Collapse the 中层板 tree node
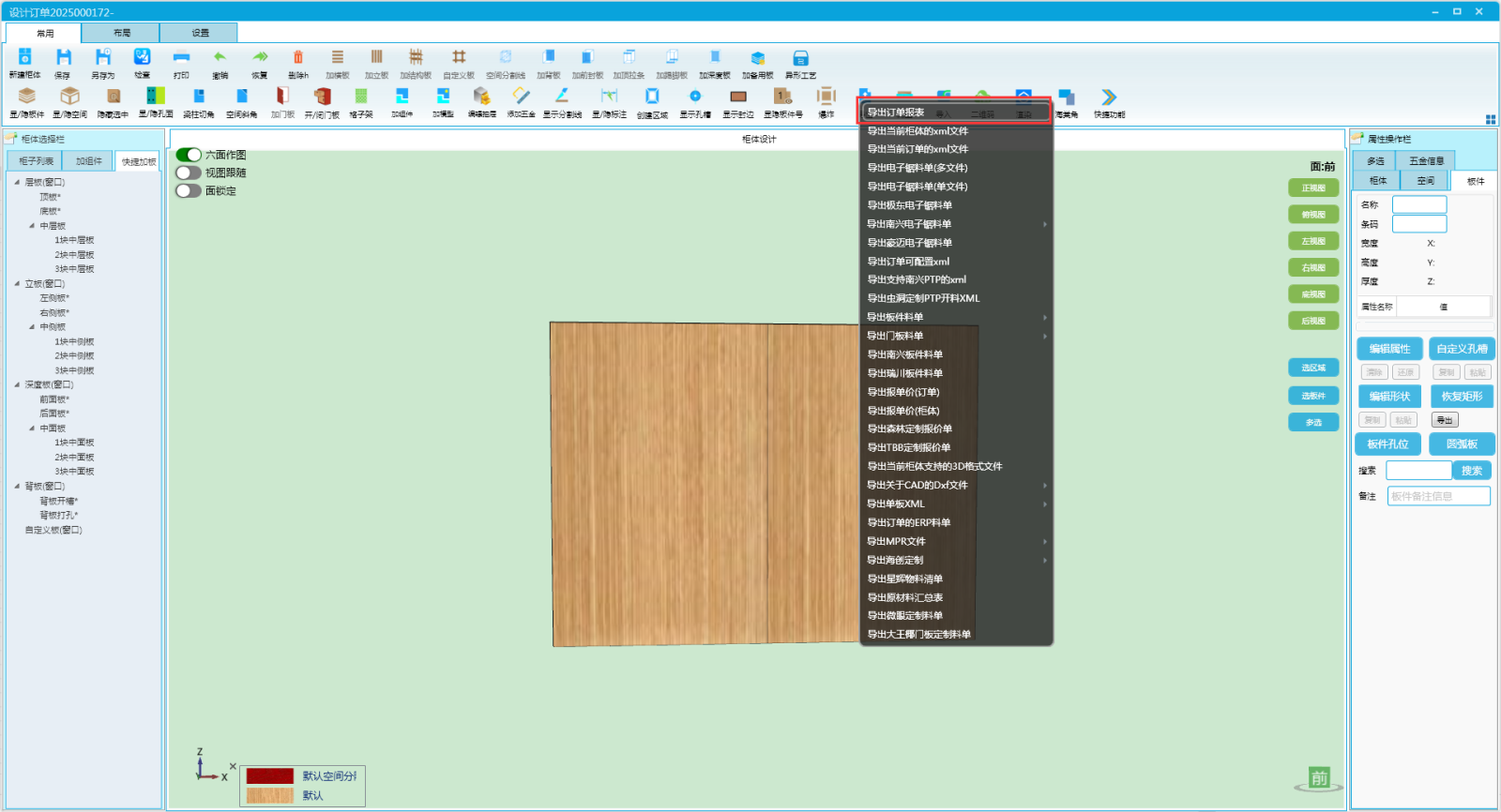The width and height of the screenshot is (1501, 812). click(x=32, y=226)
